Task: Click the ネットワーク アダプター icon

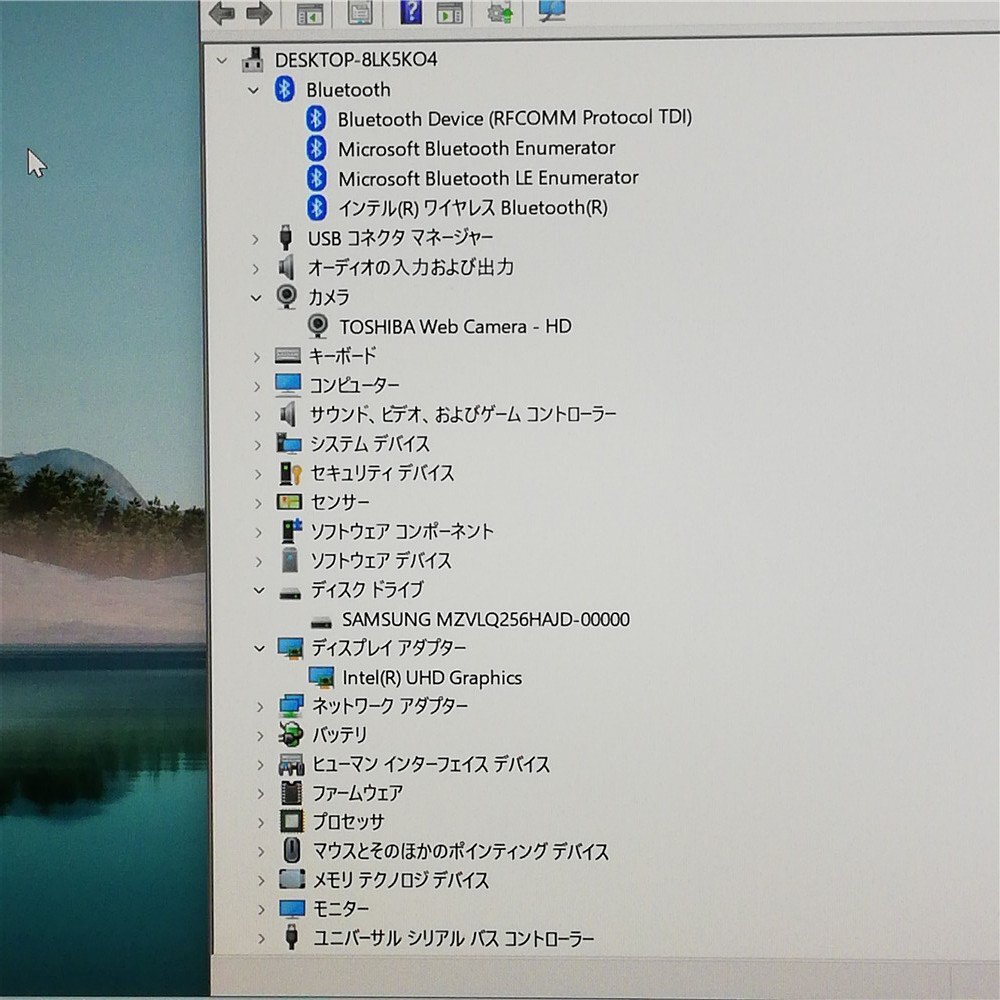Action: tap(291, 706)
